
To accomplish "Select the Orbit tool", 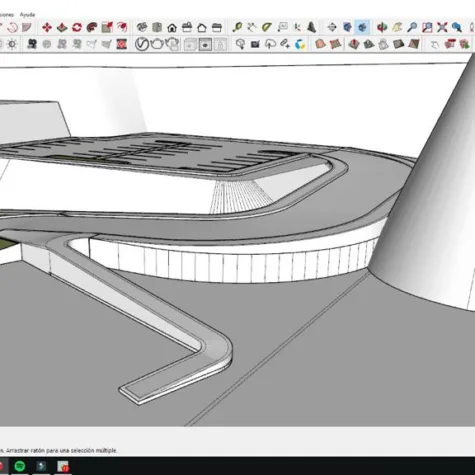I will click(382, 27).
